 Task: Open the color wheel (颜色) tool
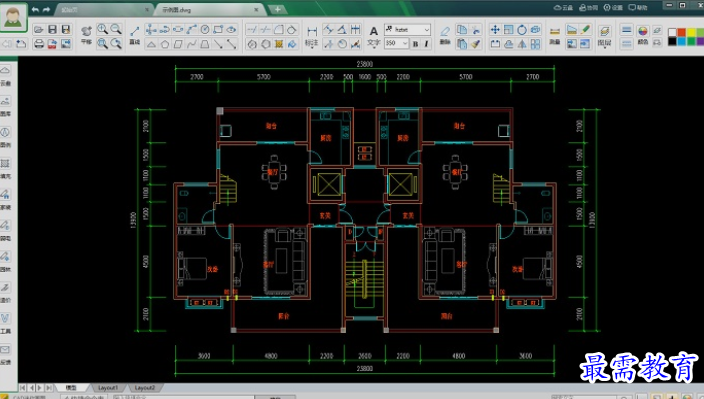click(643, 35)
